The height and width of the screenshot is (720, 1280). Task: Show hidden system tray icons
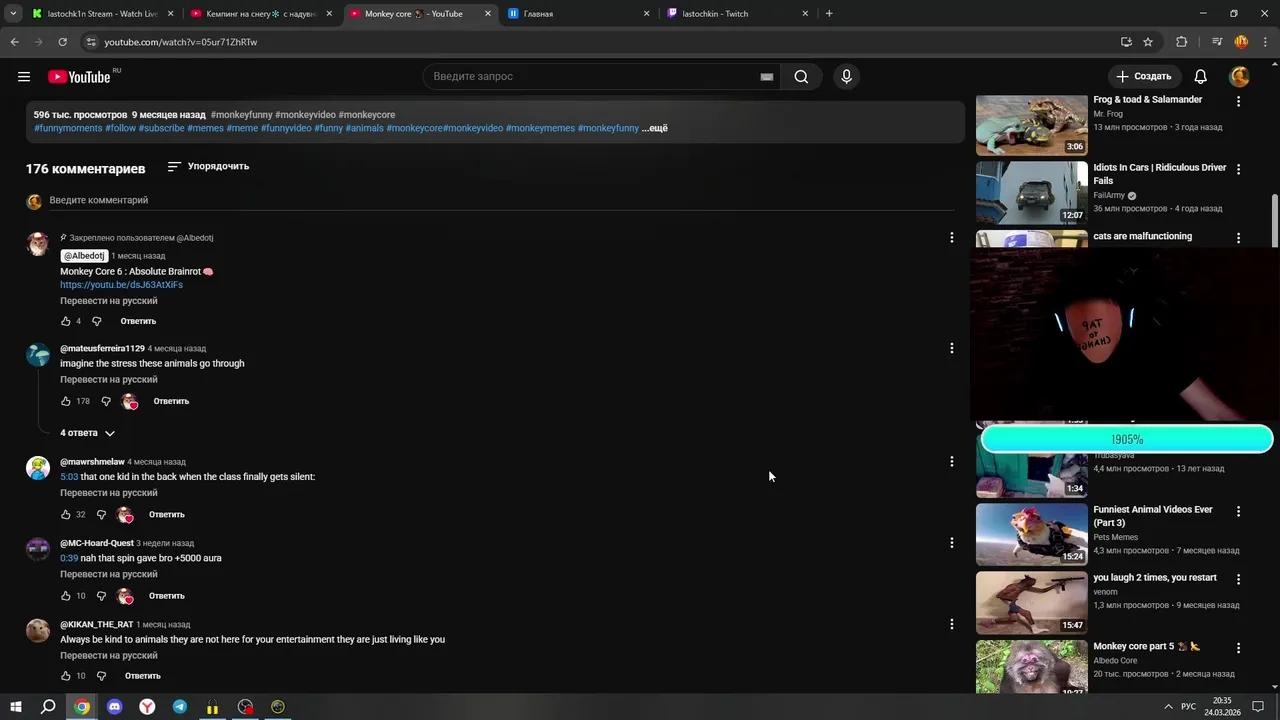[x=1168, y=706]
